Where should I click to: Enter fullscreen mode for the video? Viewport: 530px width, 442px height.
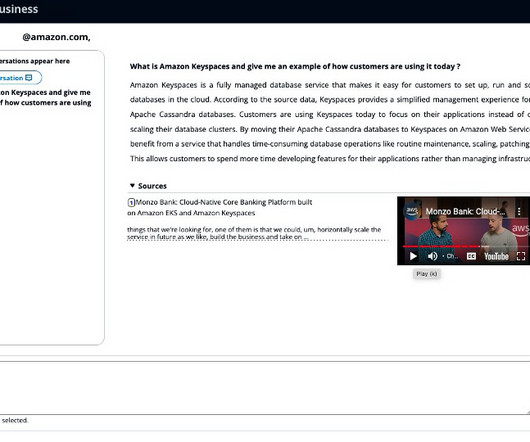pos(521,256)
